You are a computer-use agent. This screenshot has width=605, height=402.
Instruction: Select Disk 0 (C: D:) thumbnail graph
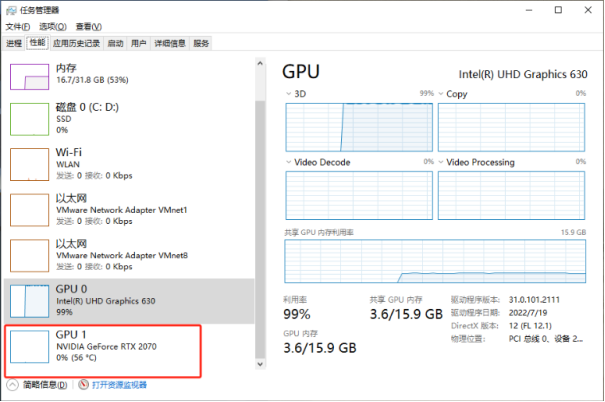point(30,119)
